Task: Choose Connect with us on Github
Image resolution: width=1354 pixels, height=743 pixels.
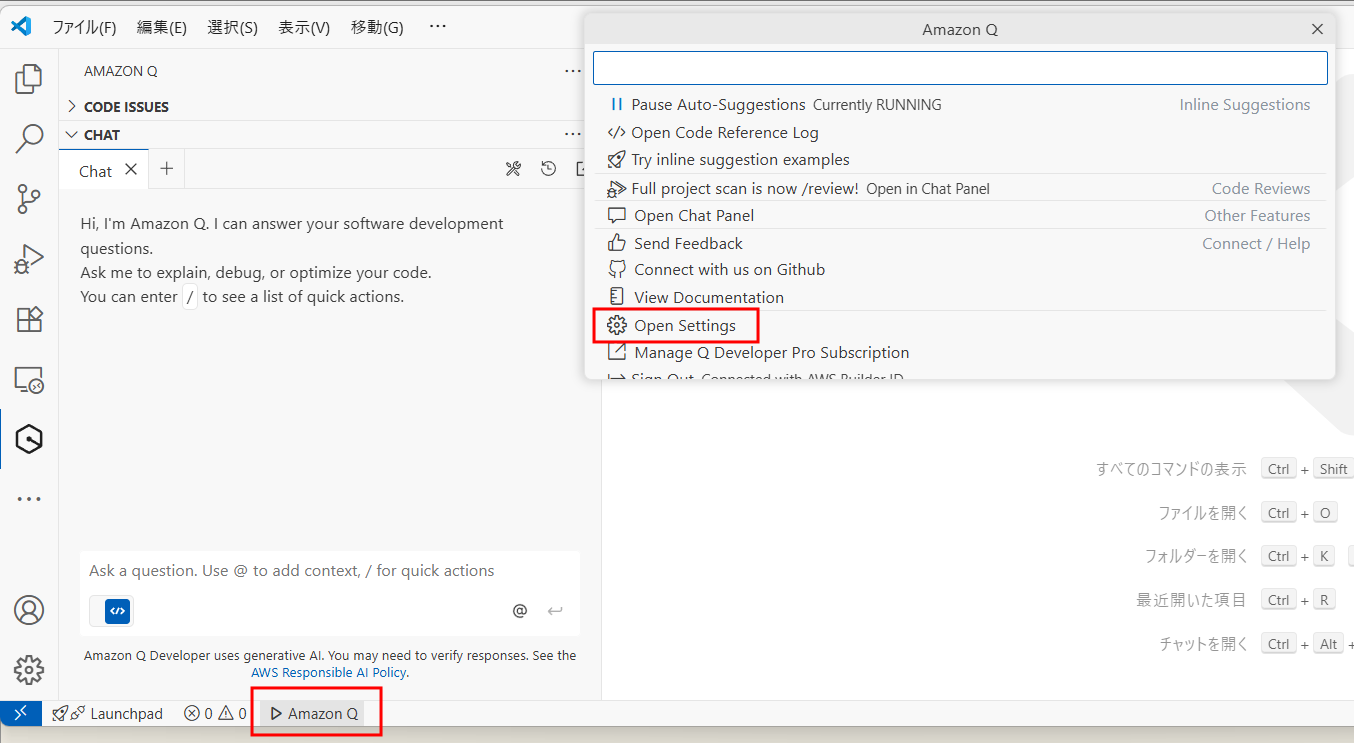Action: (x=960, y=270)
